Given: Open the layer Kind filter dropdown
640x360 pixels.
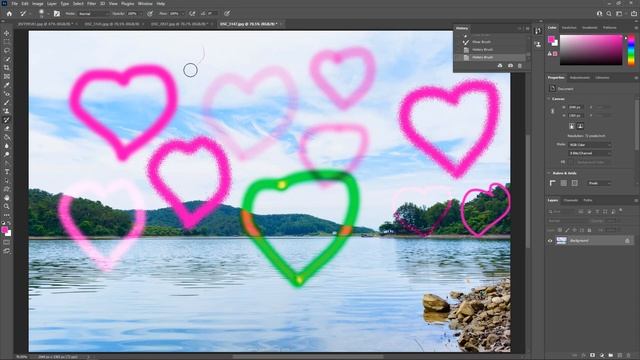Looking at the screenshot, I should [562, 211].
